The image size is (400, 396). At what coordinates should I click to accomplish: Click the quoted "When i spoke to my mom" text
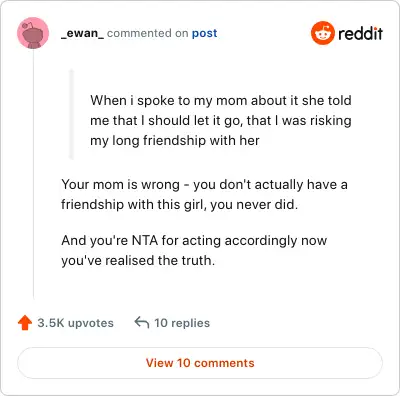[x=221, y=120]
